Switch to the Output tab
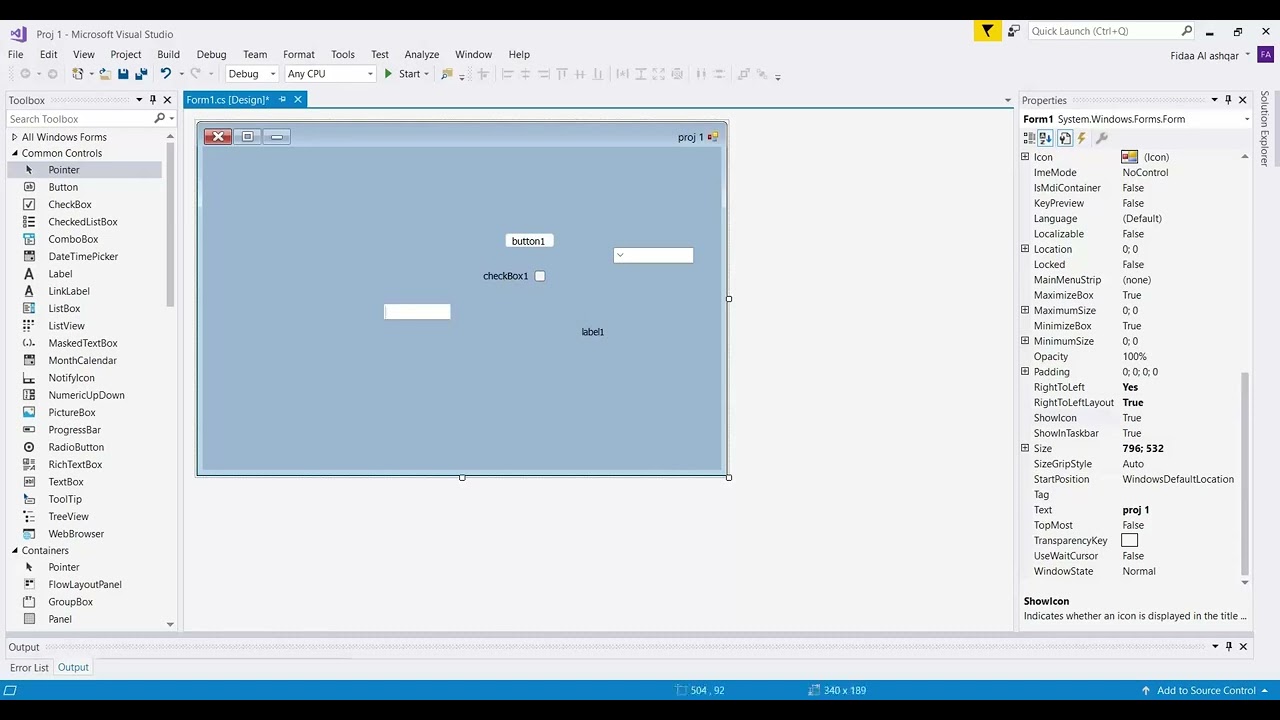Image resolution: width=1280 pixels, height=720 pixels. tap(73, 668)
